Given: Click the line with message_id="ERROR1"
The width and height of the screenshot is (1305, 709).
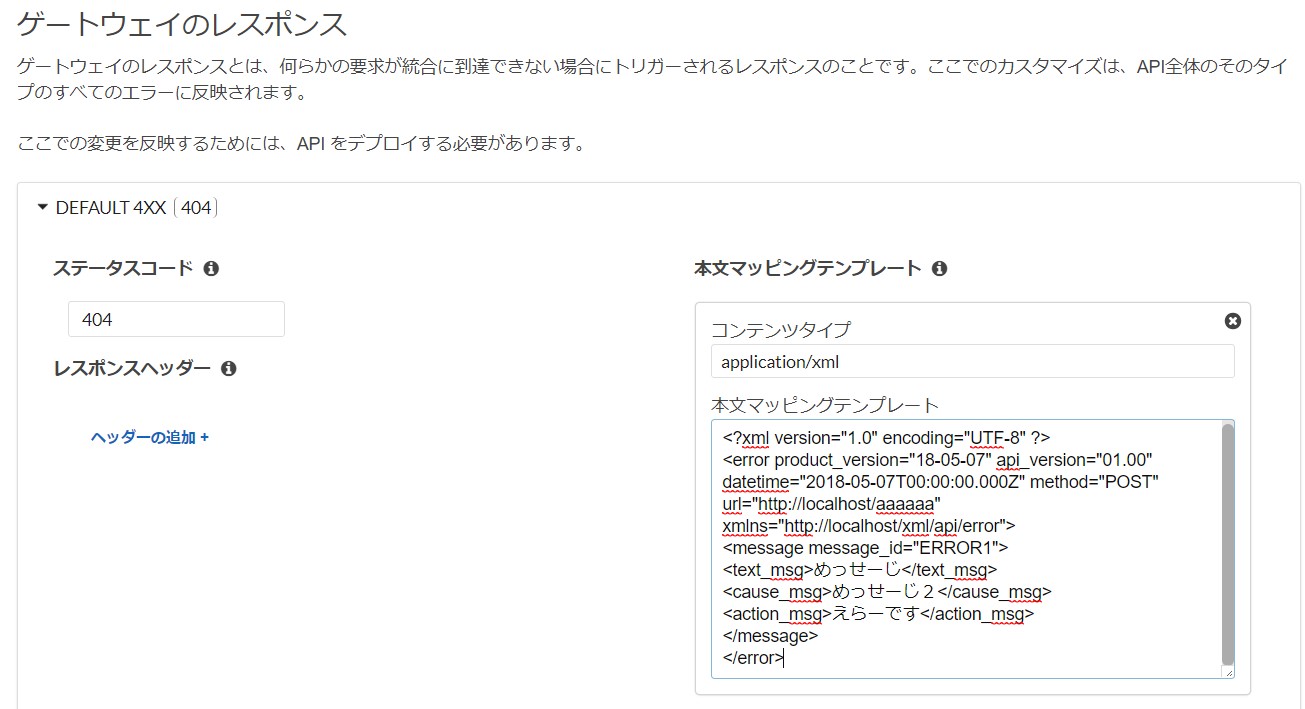Looking at the screenshot, I should tap(865, 548).
